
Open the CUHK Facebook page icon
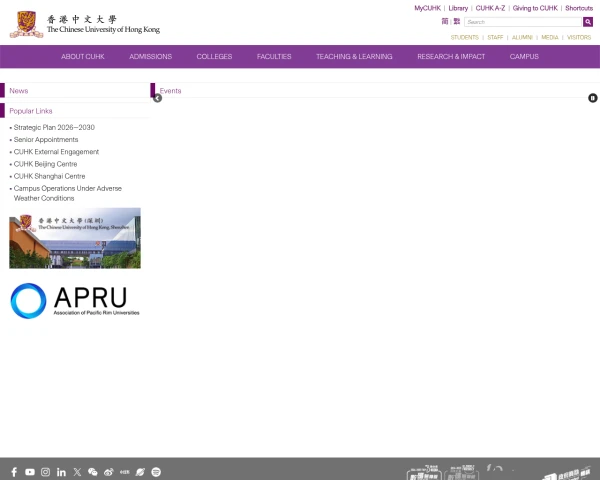[x=14, y=472]
